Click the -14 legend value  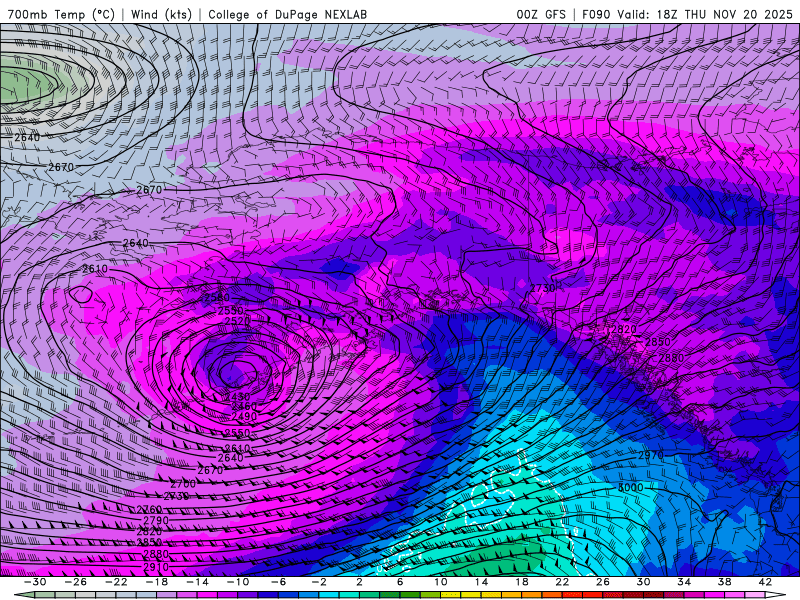pyautogui.click(x=197, y=582)
